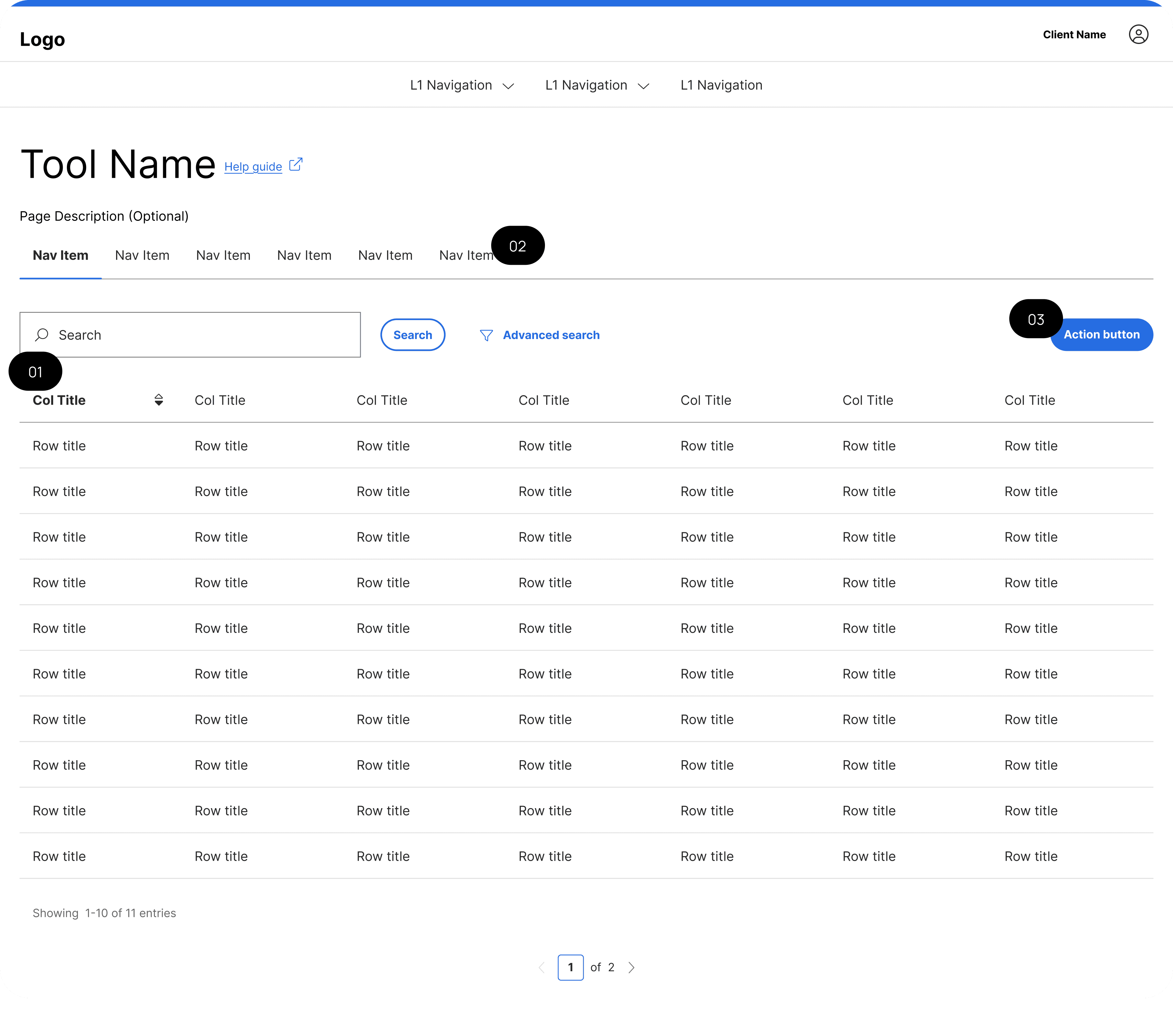Switch to the last Nav Item tab
The image size is (1173, 1036).
click(465, 255)
